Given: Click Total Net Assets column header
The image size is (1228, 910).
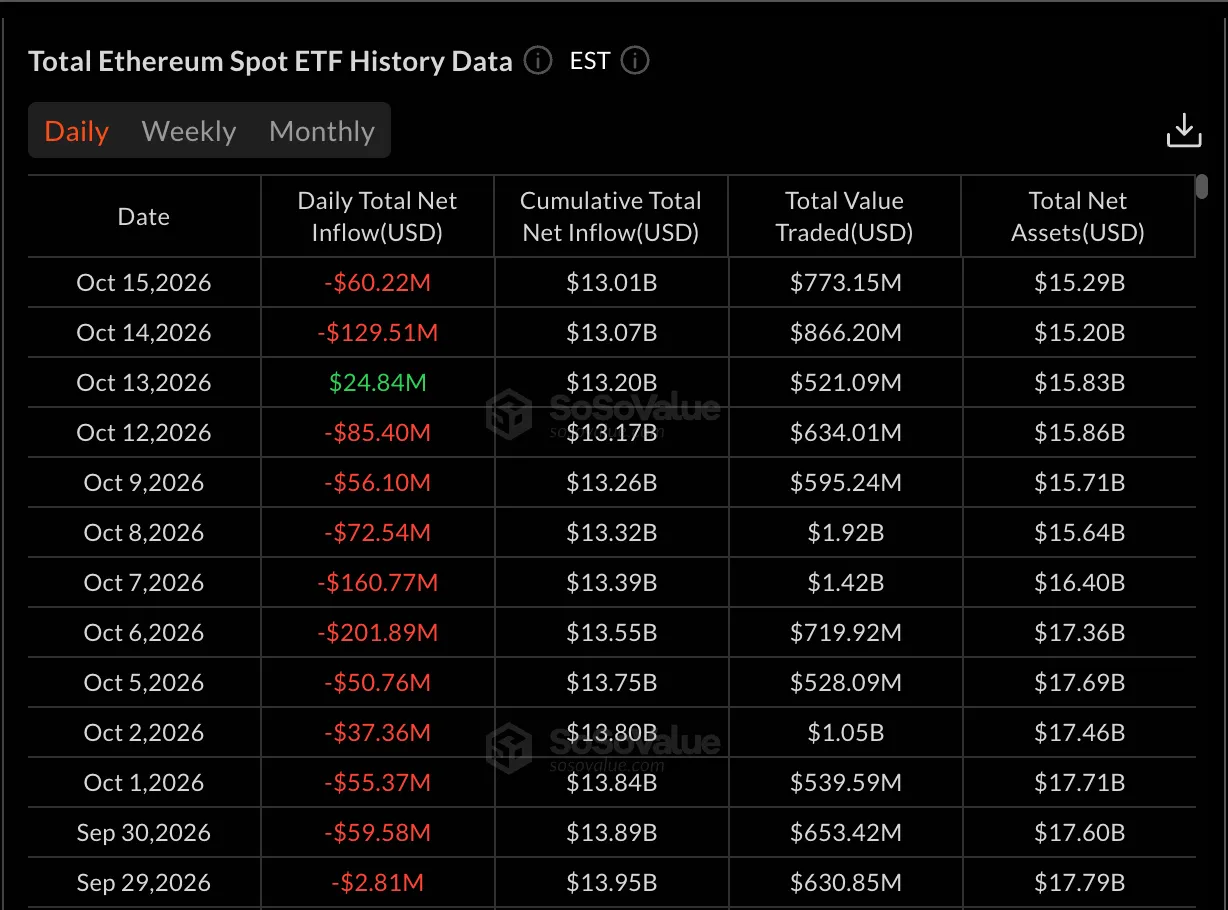Looking at the screenshot, I should [1078, 217].
